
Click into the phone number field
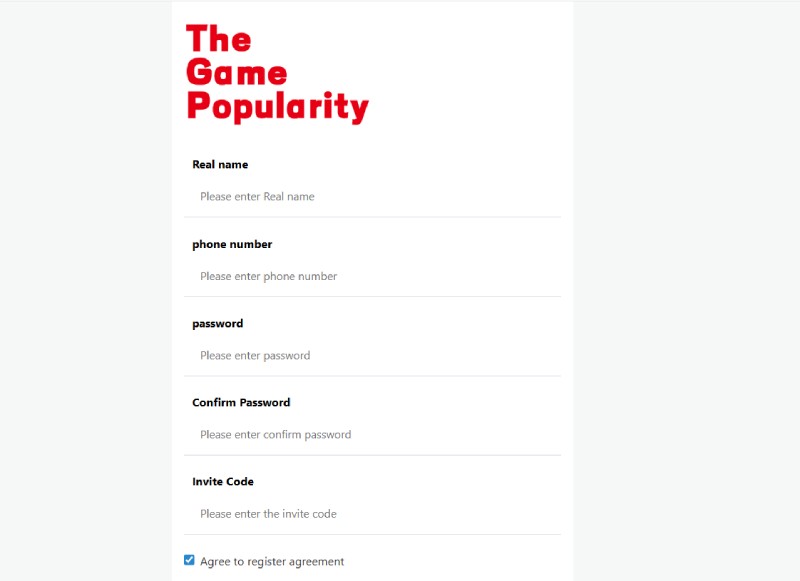click(x=372, y=276)
